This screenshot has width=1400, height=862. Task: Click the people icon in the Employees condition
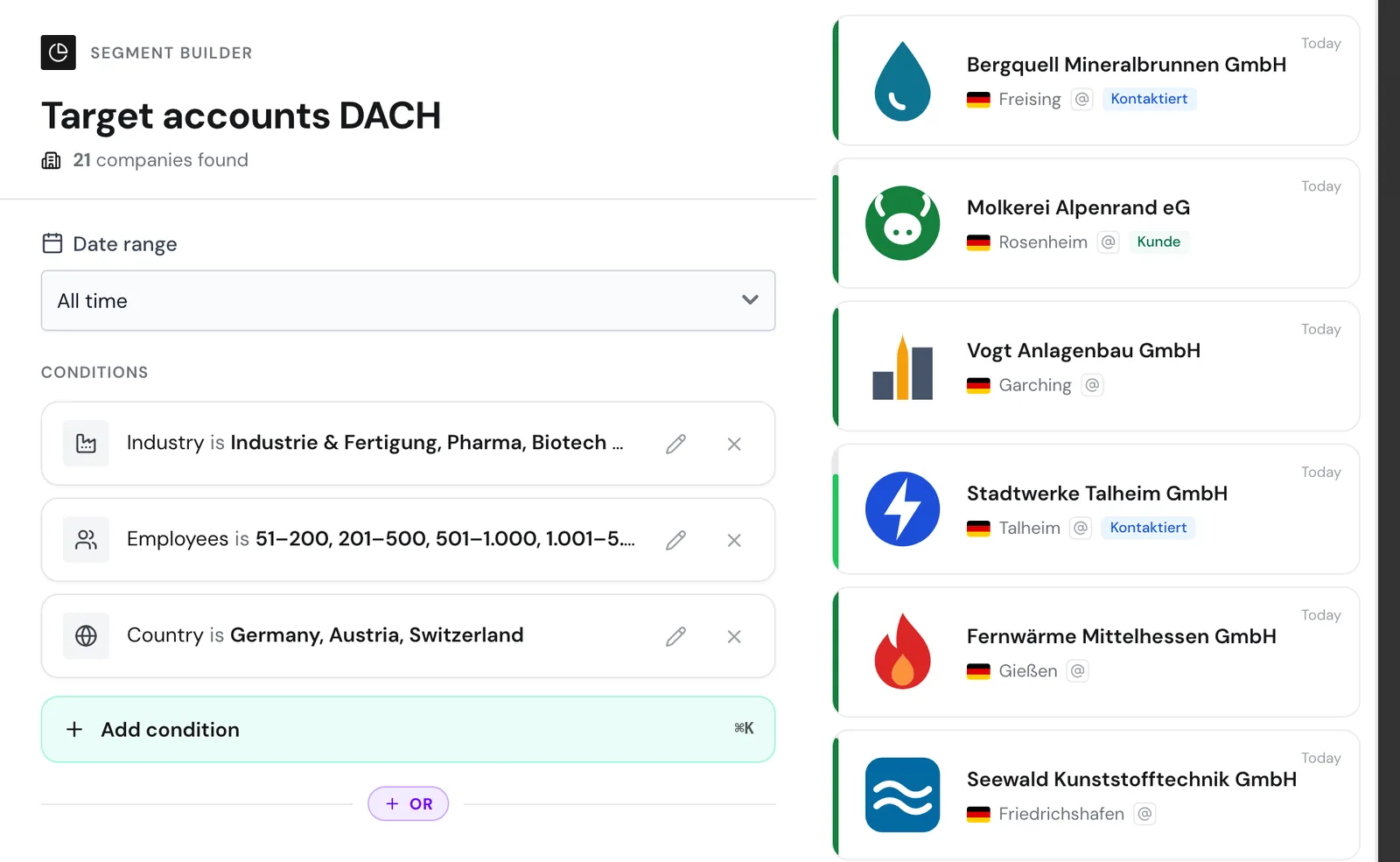pos(86,540)
